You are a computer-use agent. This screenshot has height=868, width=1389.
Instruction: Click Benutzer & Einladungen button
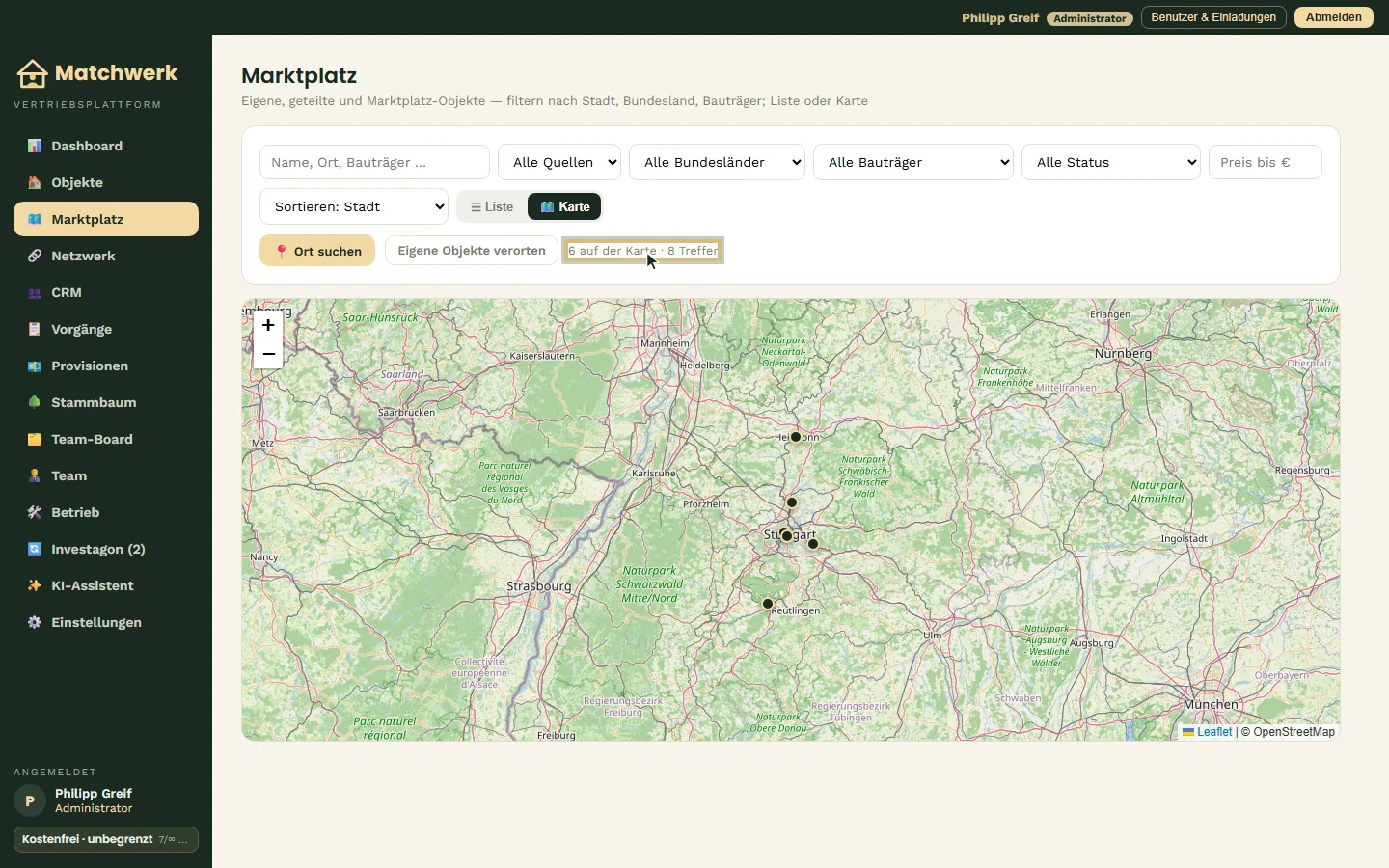click(1213, 17)
